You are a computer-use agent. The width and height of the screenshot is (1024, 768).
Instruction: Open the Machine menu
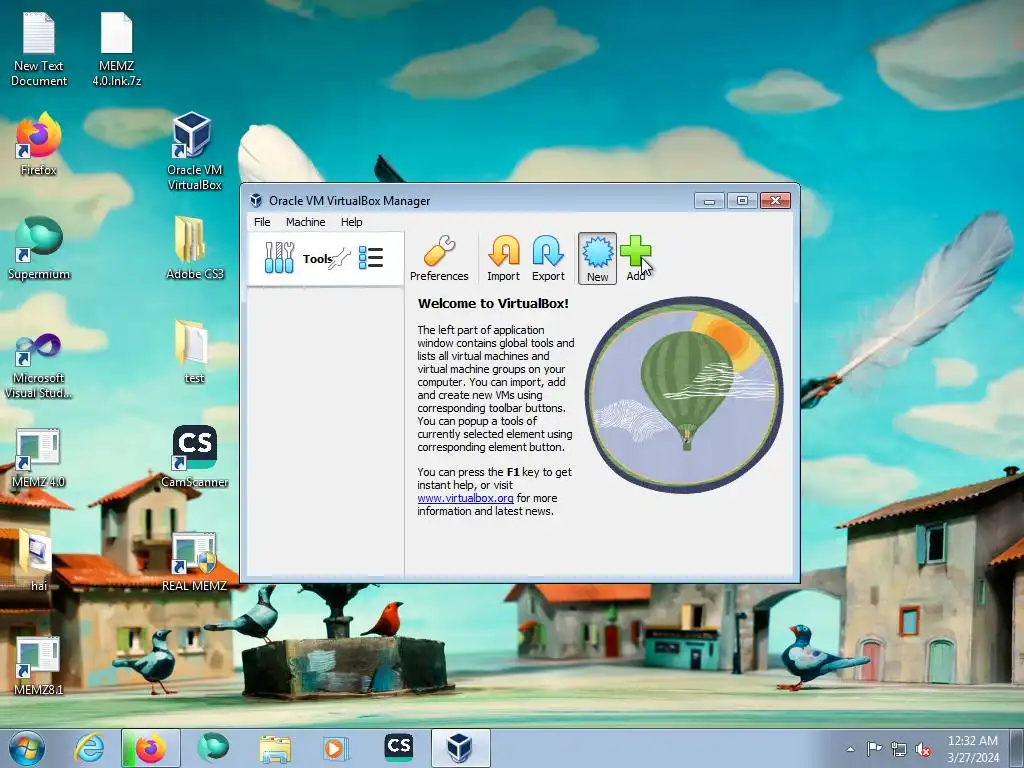[x=306, y=222]
